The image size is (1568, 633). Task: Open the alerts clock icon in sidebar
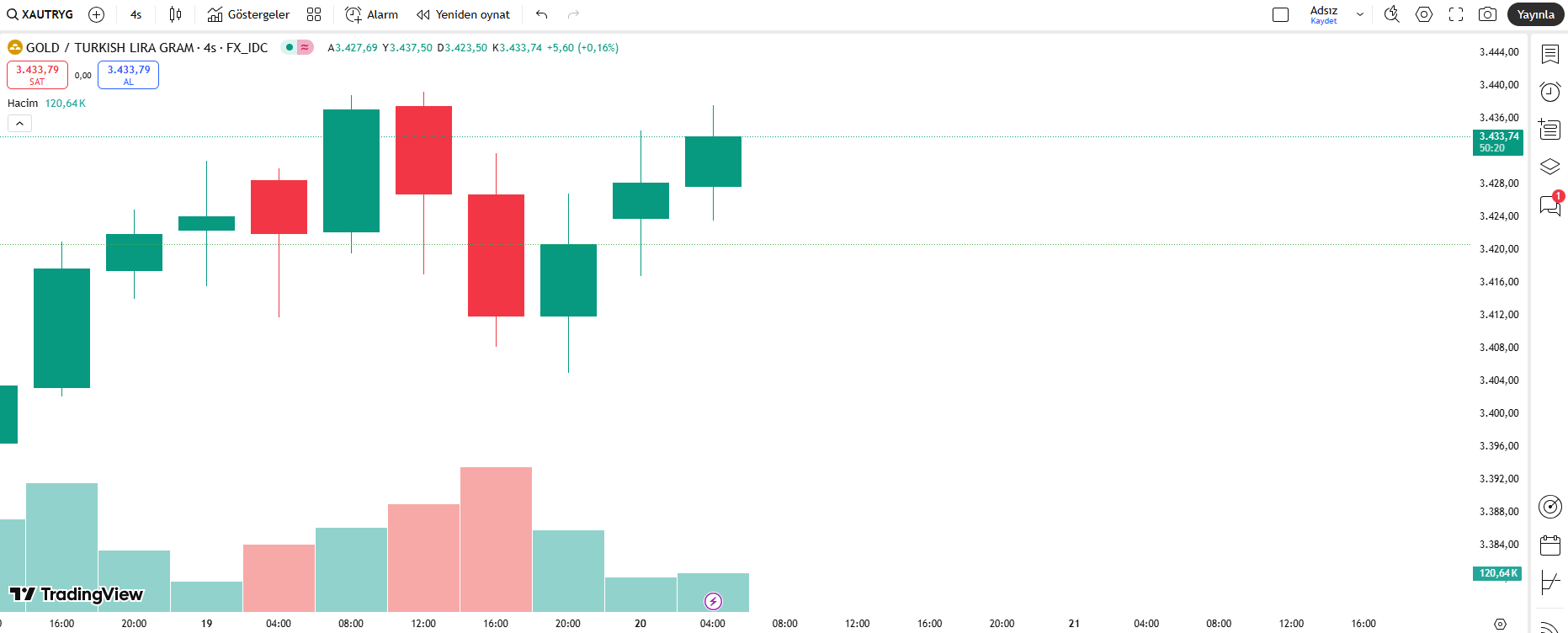pos(1549,92)
